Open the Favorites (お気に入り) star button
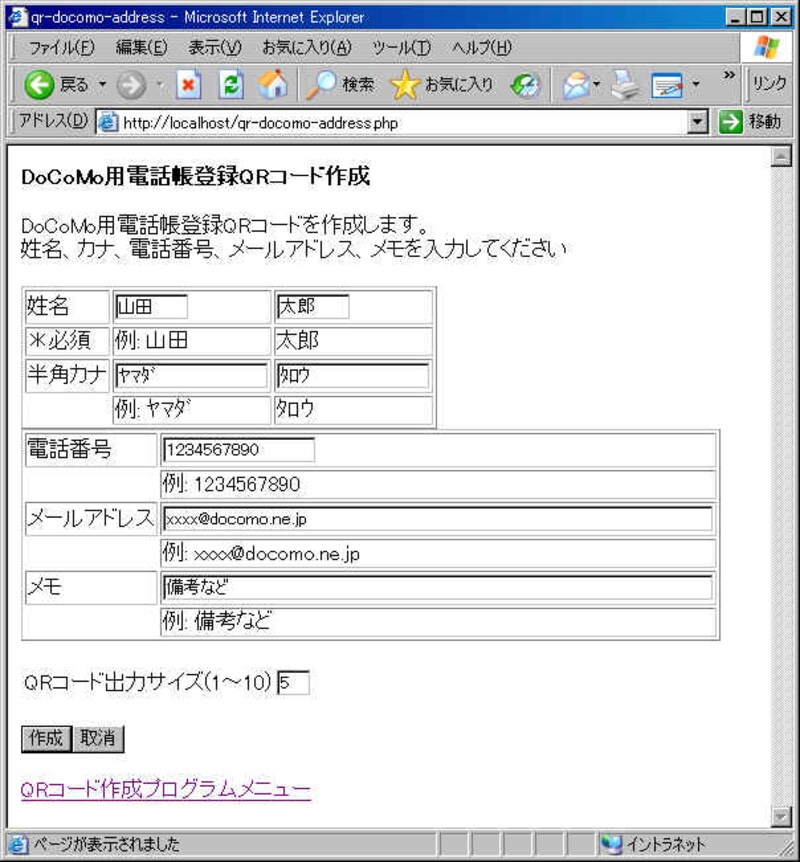The height and width of the screenshot is (862, 800). [442, 86]
